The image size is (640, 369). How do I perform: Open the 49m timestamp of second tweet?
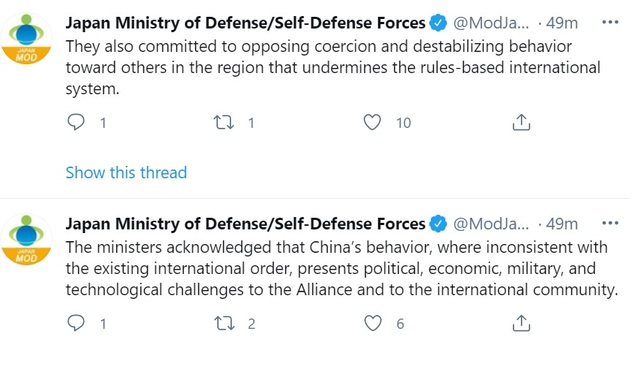(562, 224)
